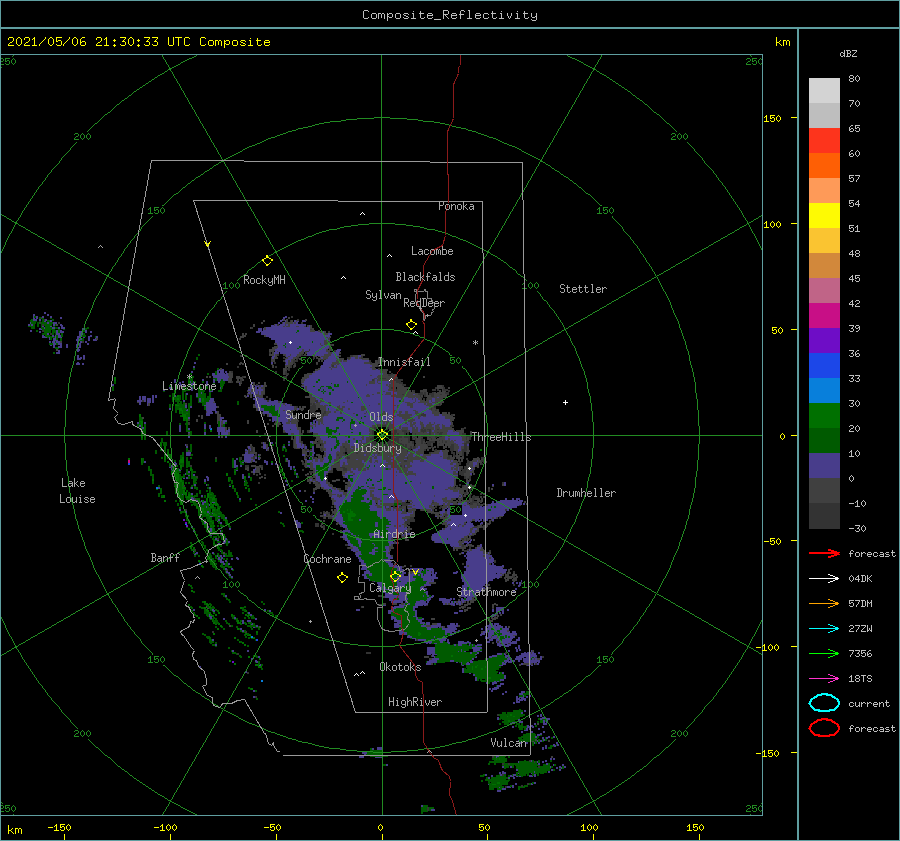Screen dimensions: 900x841
Task: Click the green 7356 arrow in legend
Action: (x=824, y=653)
